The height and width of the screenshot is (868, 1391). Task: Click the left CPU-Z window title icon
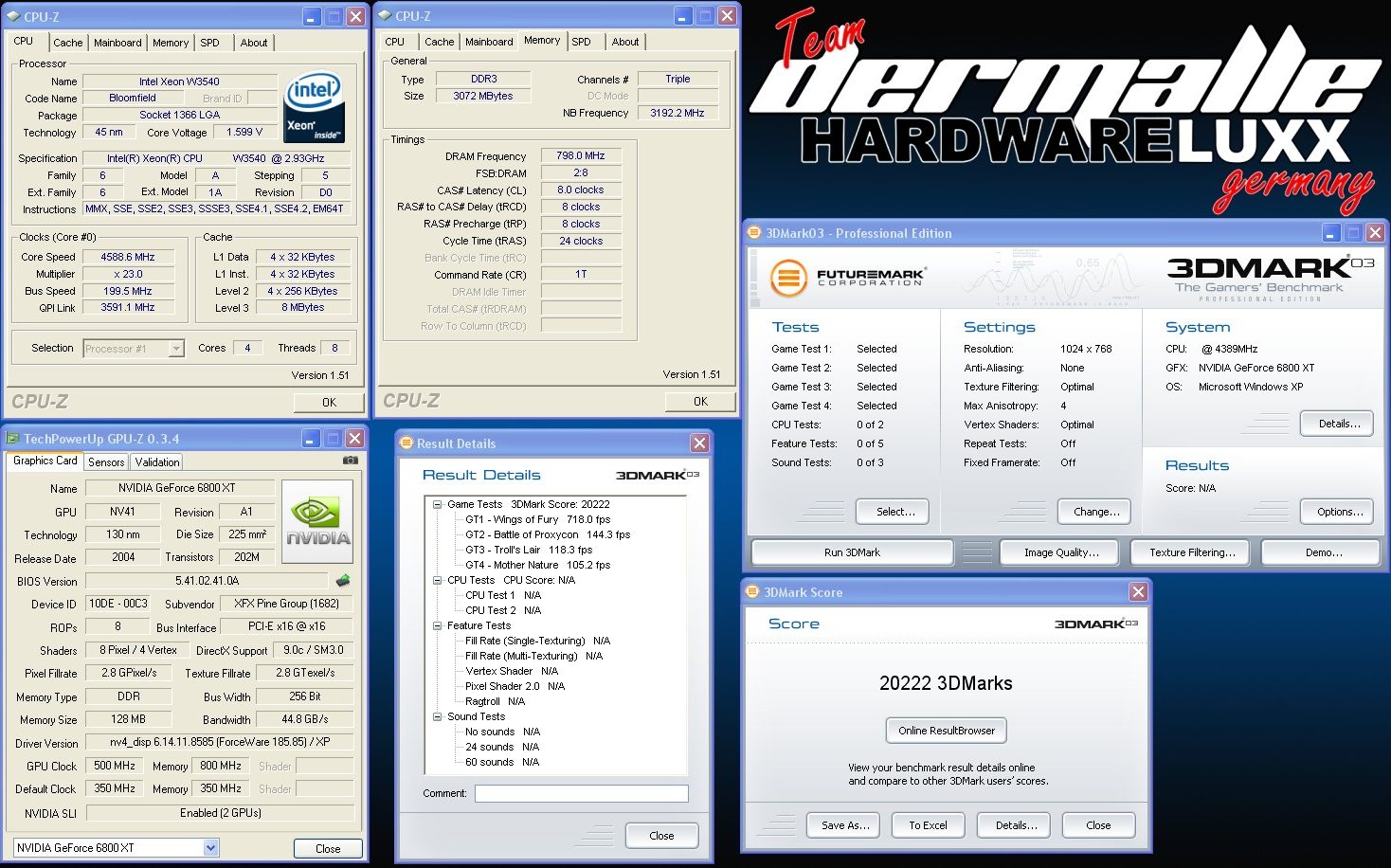(14, 16)
